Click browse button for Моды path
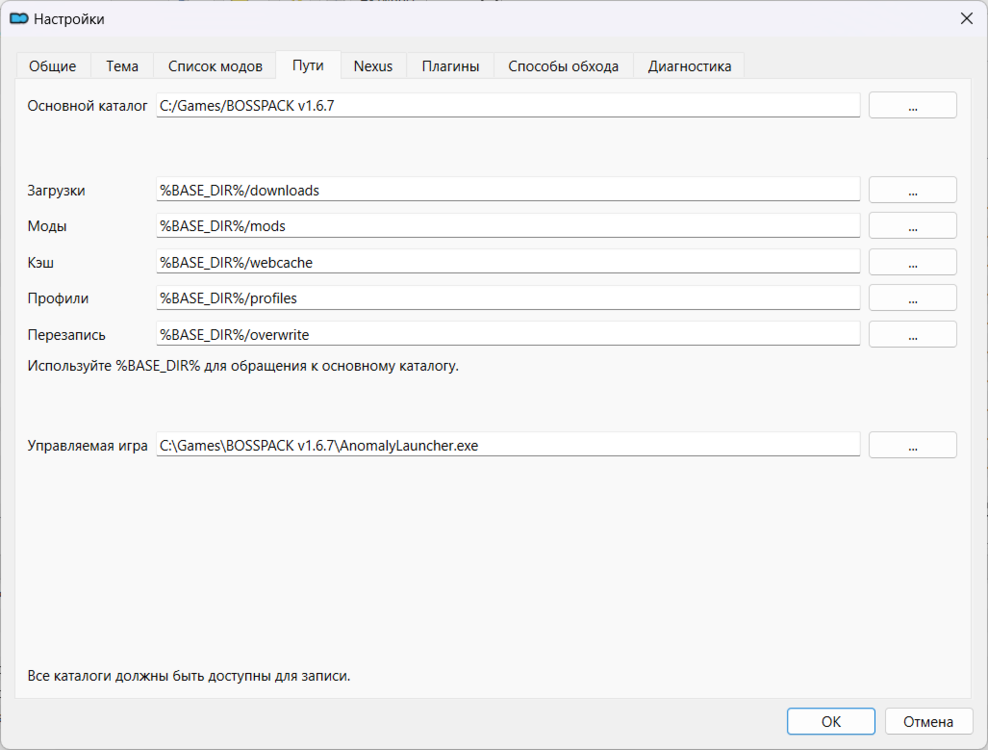The height and width of the screenshot is (750, 988). [x=912, y=226]
